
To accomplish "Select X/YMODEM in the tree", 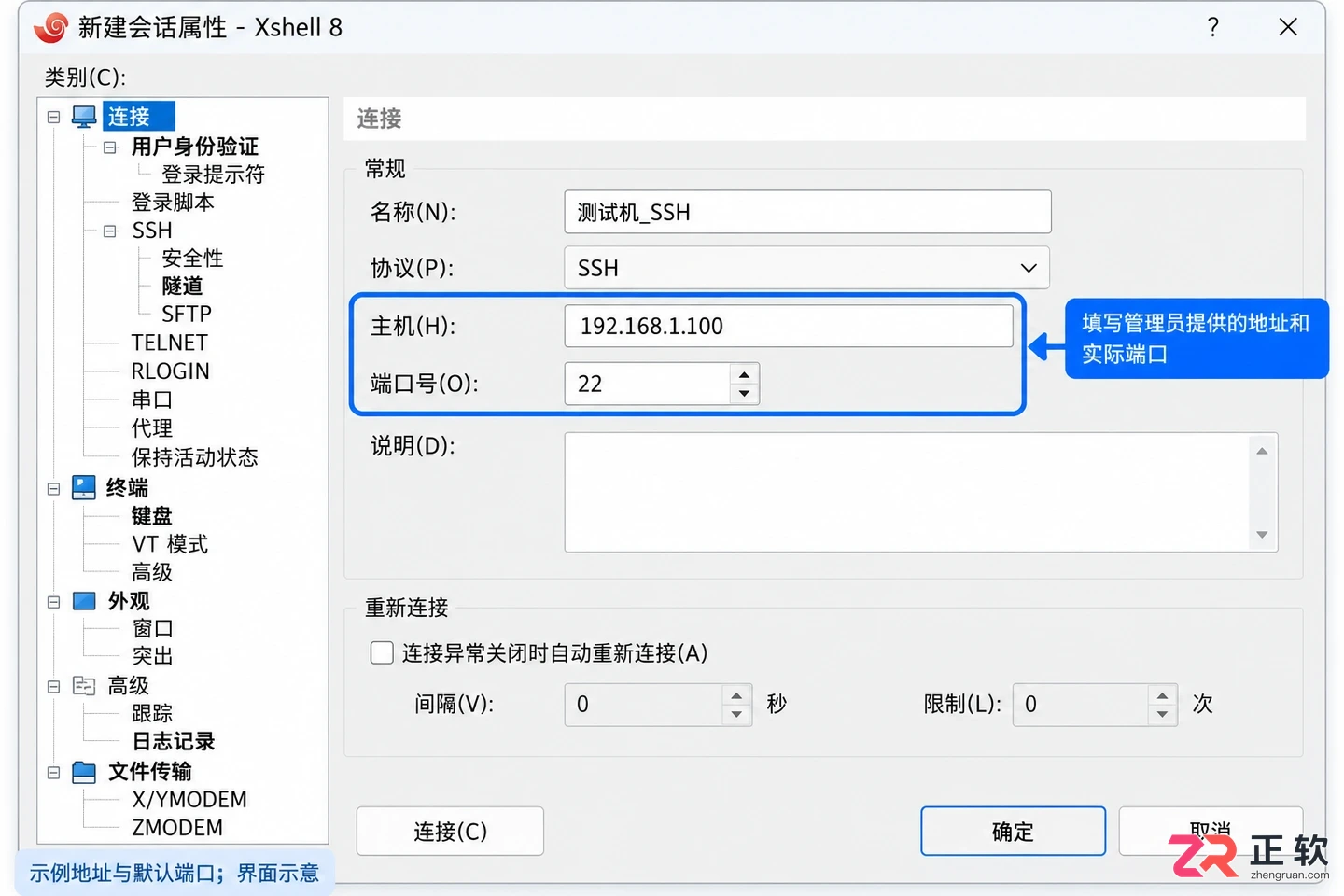I will pyautogui.click(x=189, y=800).
